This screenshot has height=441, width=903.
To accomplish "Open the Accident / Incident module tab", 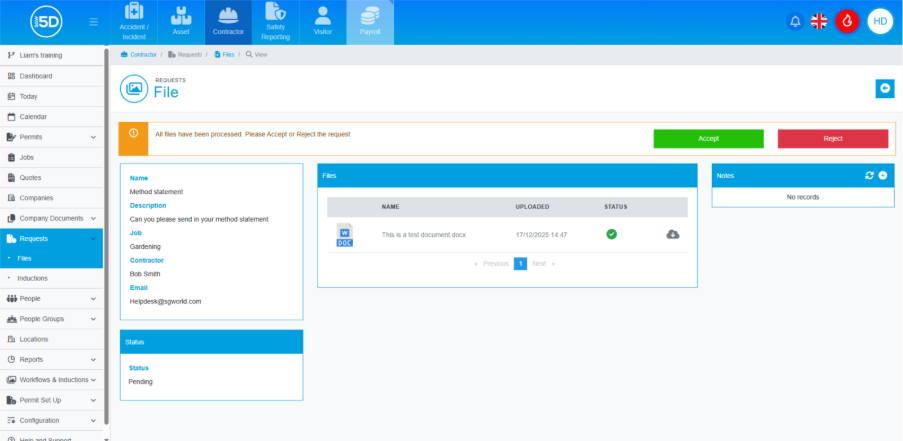I will pyautogui.click(x=133, y=22).
